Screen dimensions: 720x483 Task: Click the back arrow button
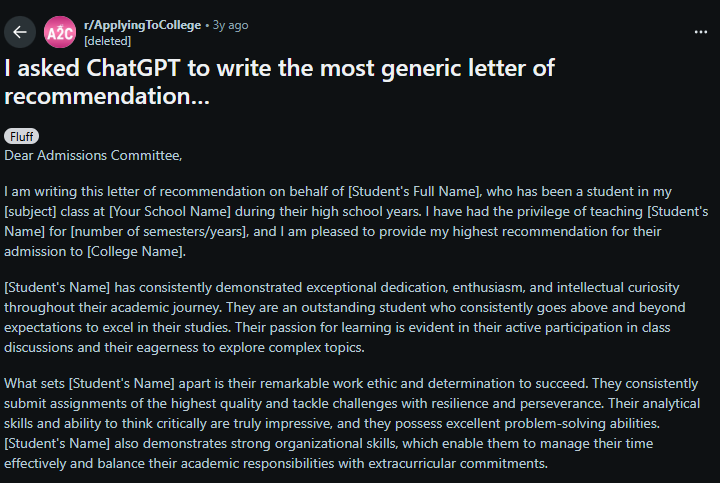point(19,32)
